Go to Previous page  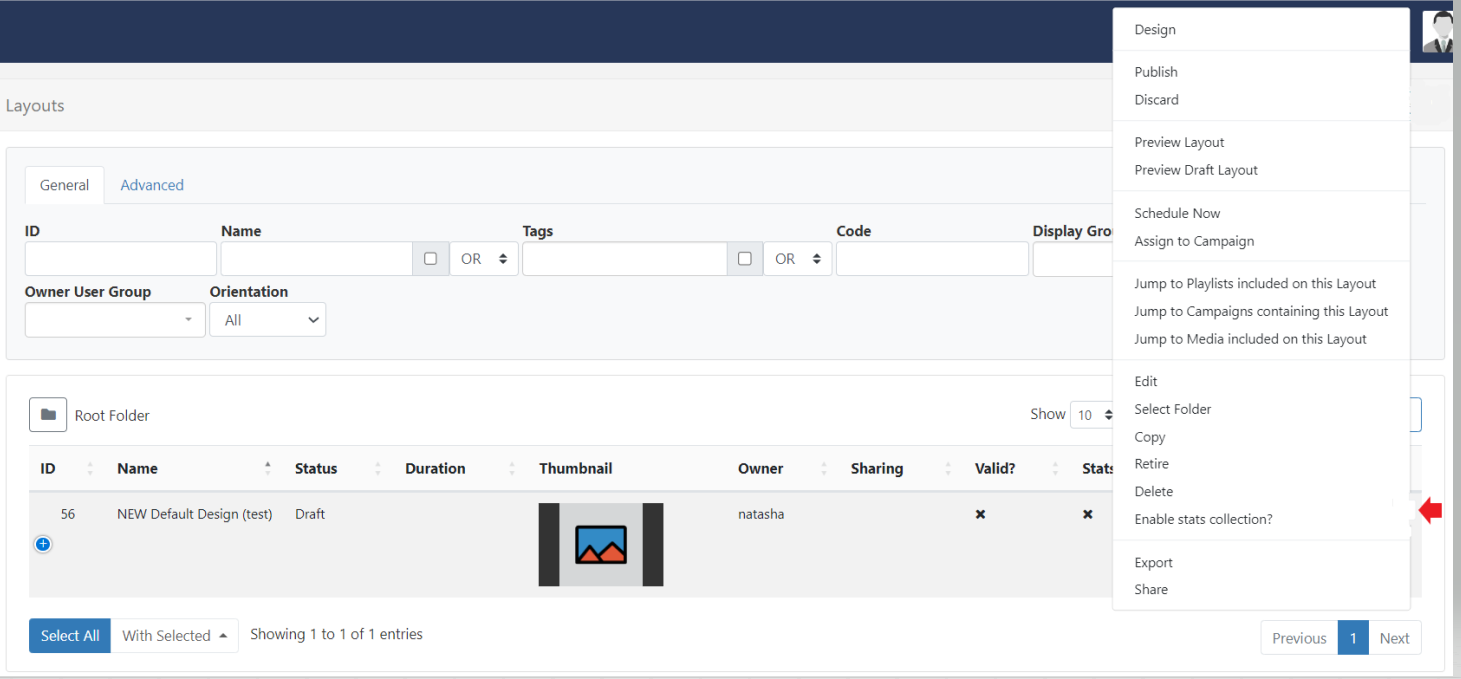pos(1299,638)
